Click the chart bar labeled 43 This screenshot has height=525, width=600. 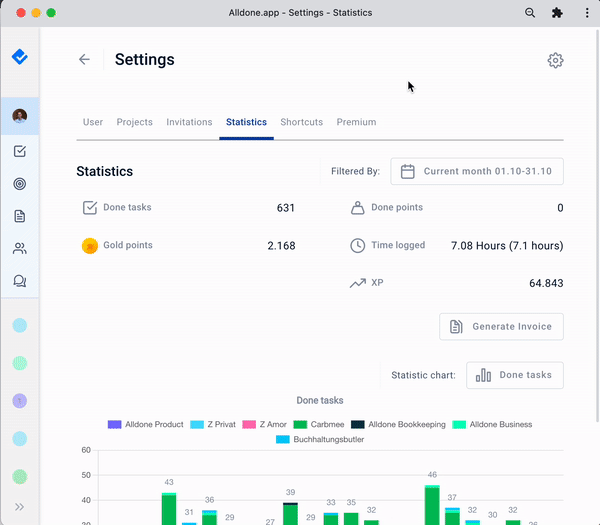click(169, 509)
